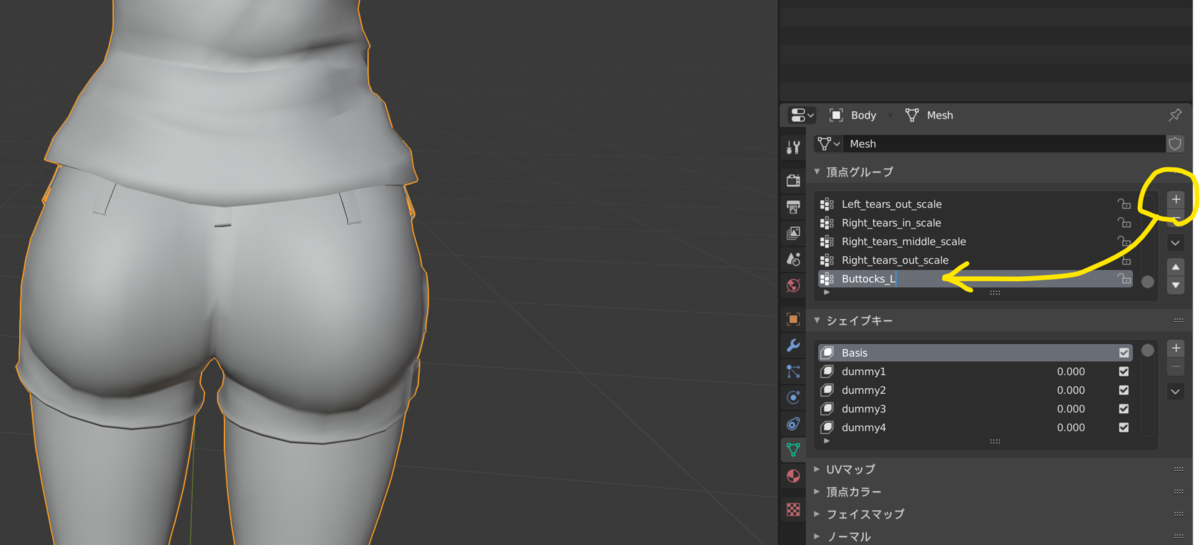Remove the selected shape key with minus
The width and height of the screenshot is (1200, 545).
pyautogui.click(x=1176, y=367)
